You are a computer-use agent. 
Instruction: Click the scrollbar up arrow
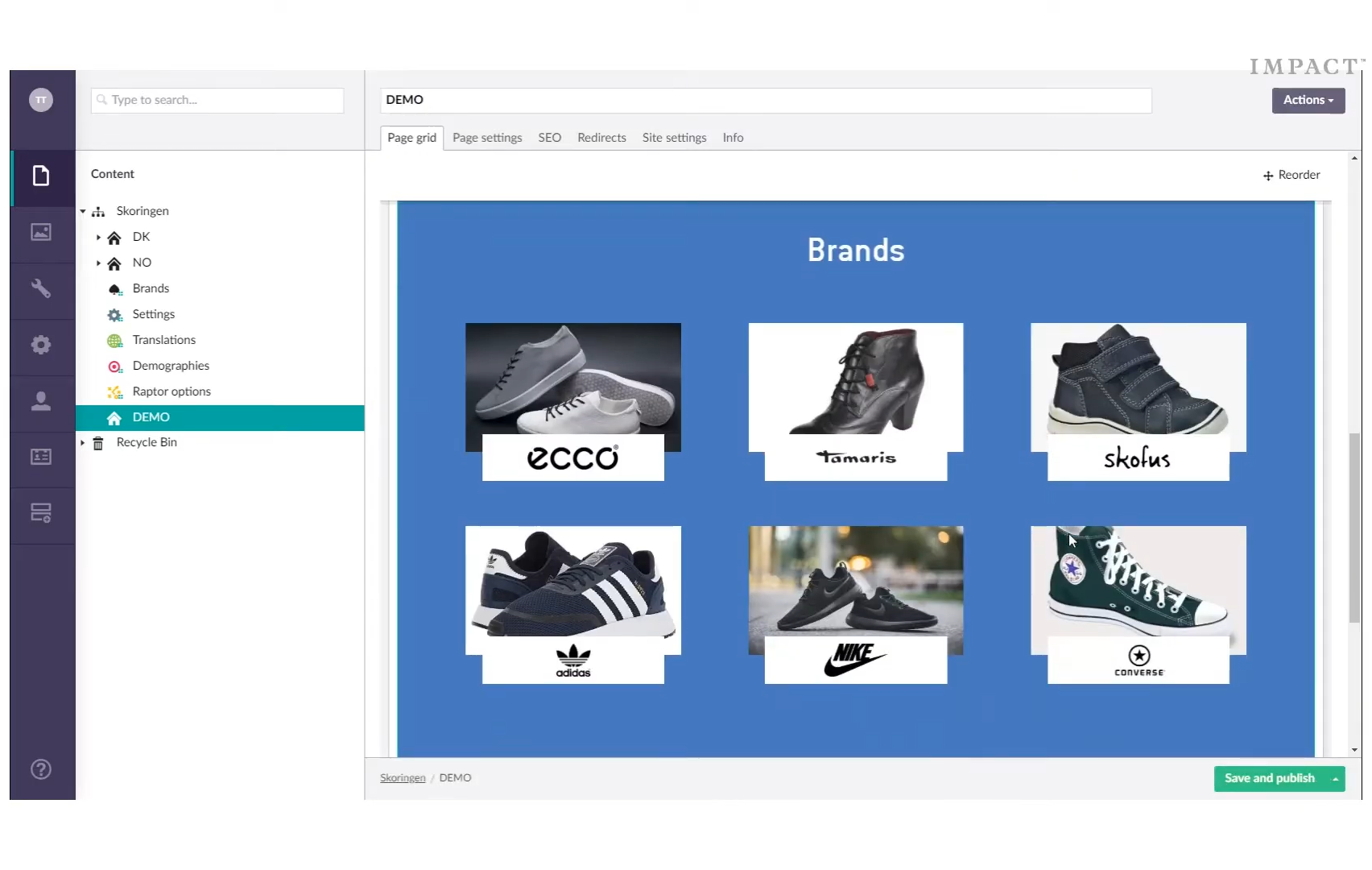click(x=1354, y=159)
